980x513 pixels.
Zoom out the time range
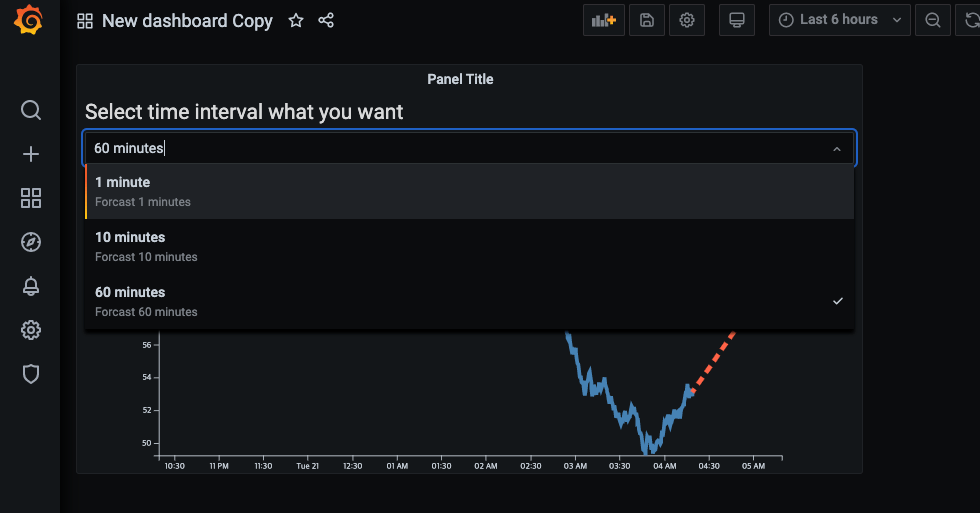coord(932,20)
